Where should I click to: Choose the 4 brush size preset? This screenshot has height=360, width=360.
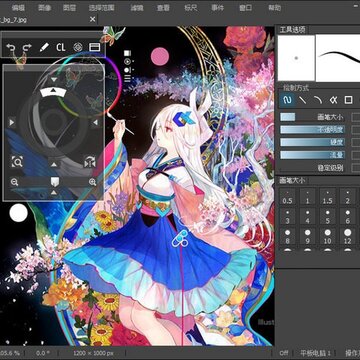307,217
